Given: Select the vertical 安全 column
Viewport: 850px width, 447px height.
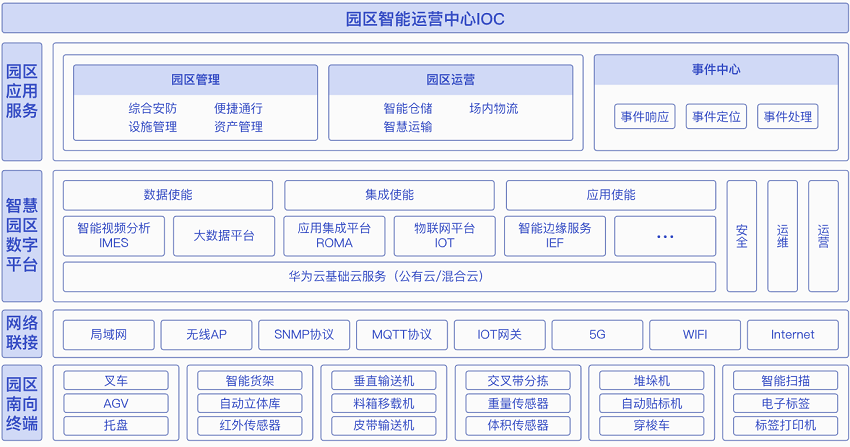Looking at the screenshot, I should point(742,236).
